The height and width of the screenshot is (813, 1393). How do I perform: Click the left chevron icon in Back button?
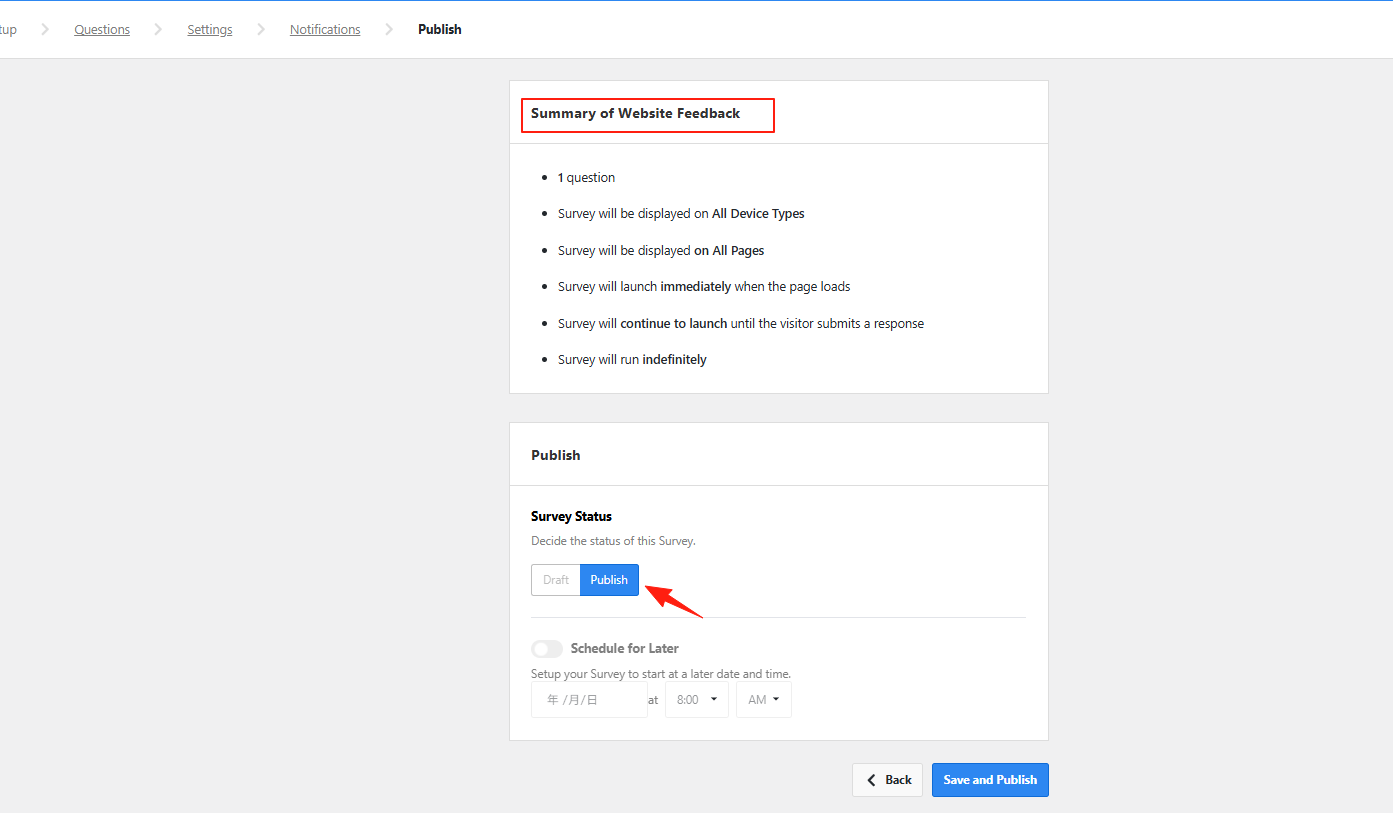point(872,780)
